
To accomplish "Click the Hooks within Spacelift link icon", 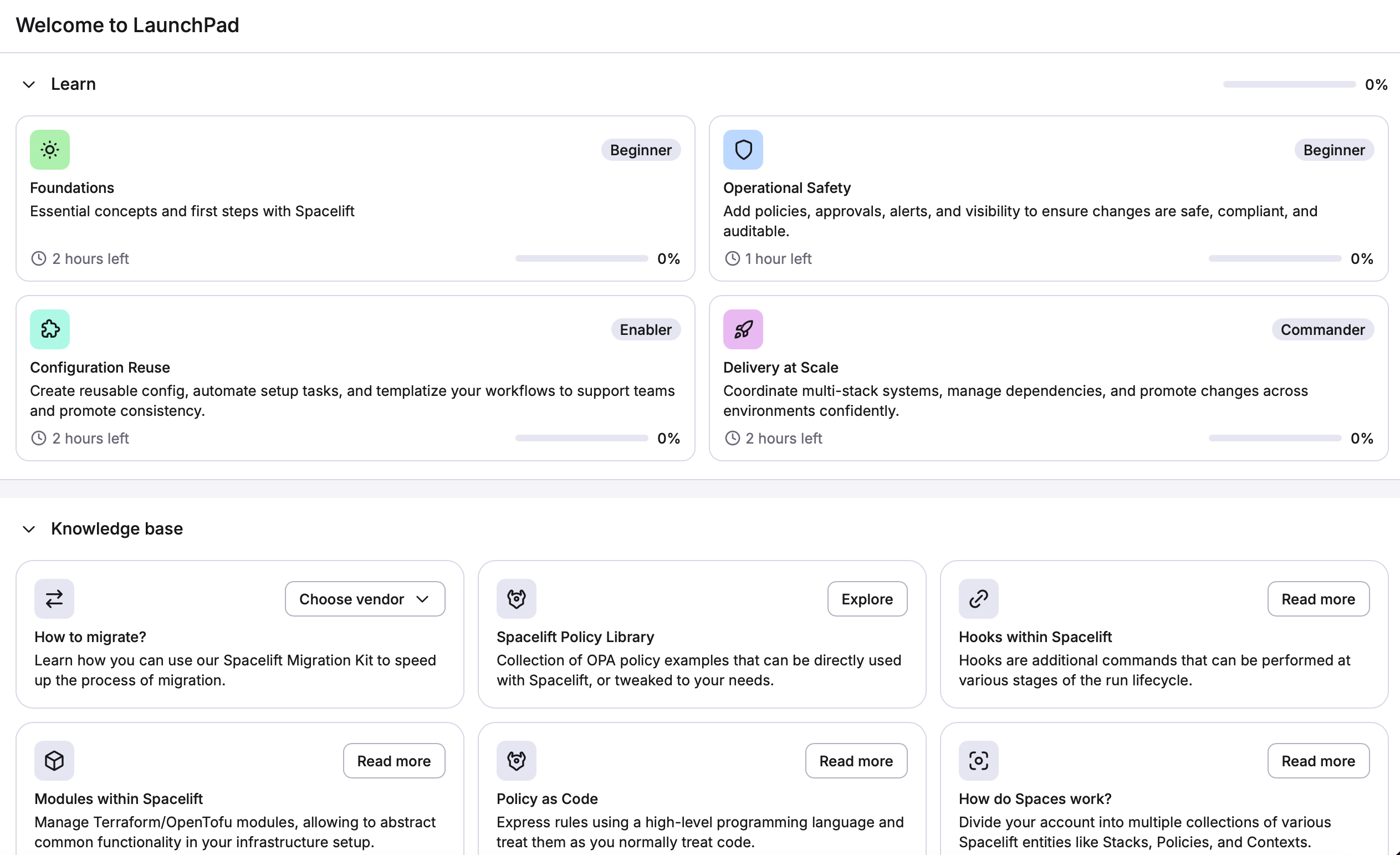I will coord(978,599).
